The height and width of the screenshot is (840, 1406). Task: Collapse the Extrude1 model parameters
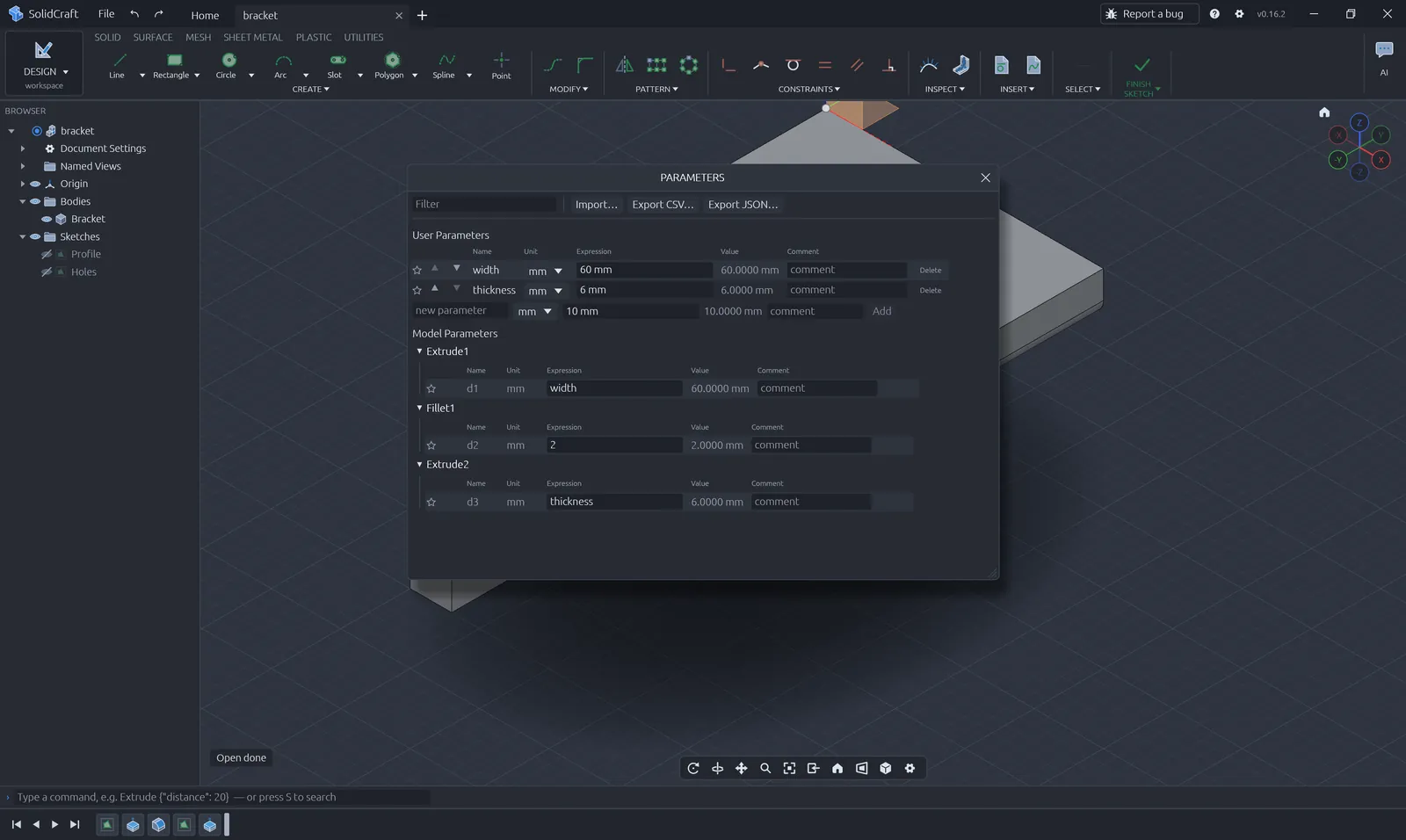(419, 351)
